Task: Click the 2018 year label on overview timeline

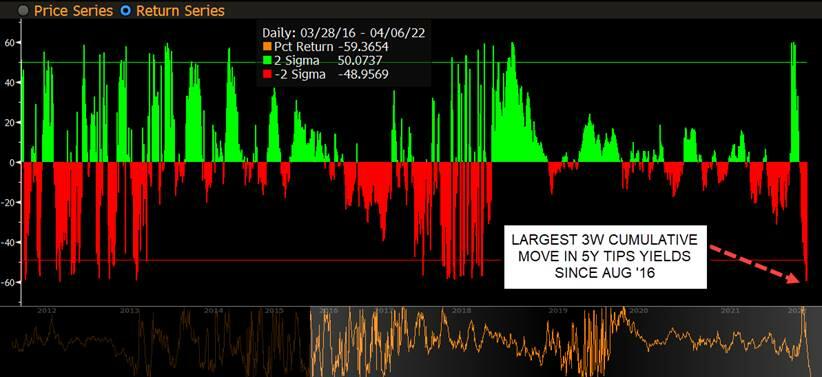Action: (461, 311)
